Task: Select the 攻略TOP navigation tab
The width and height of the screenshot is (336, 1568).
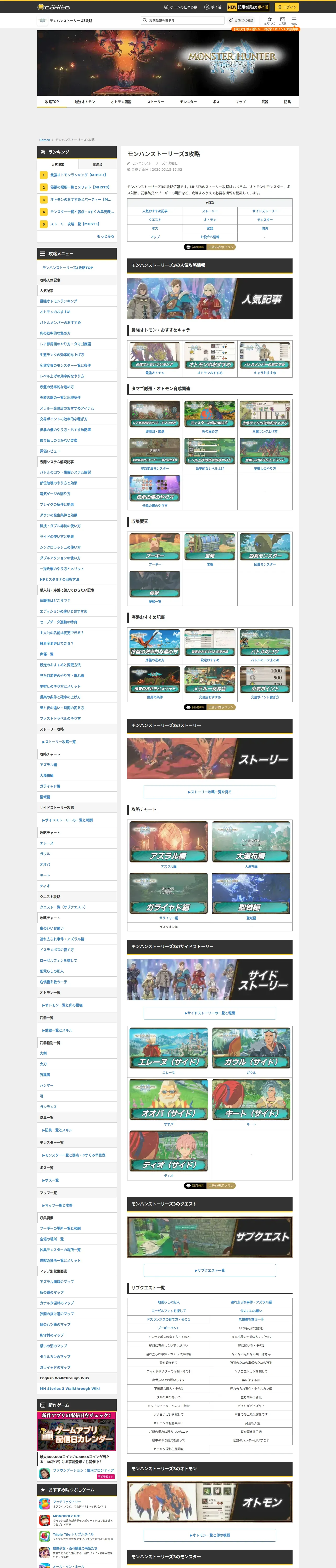Action: 52,102
